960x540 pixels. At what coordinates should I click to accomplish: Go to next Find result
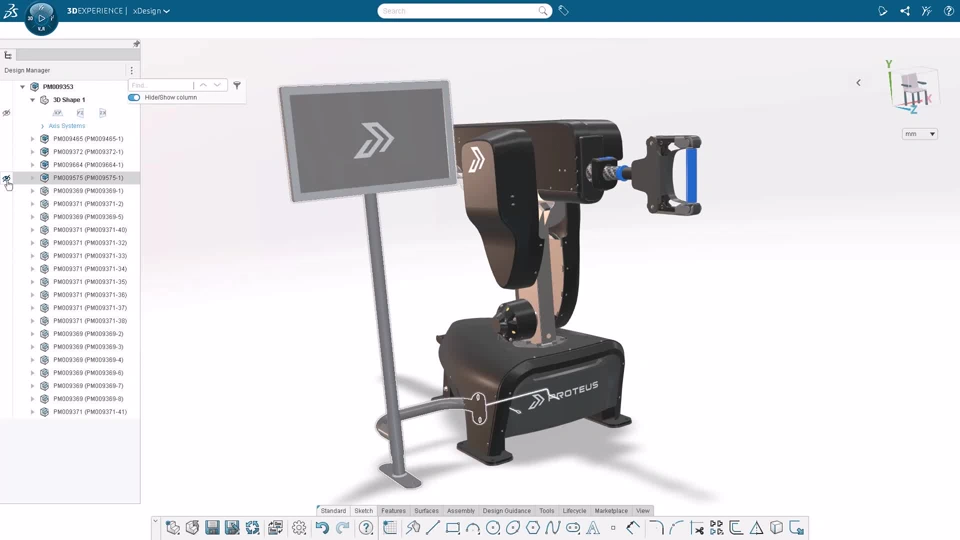pos(217,85)
